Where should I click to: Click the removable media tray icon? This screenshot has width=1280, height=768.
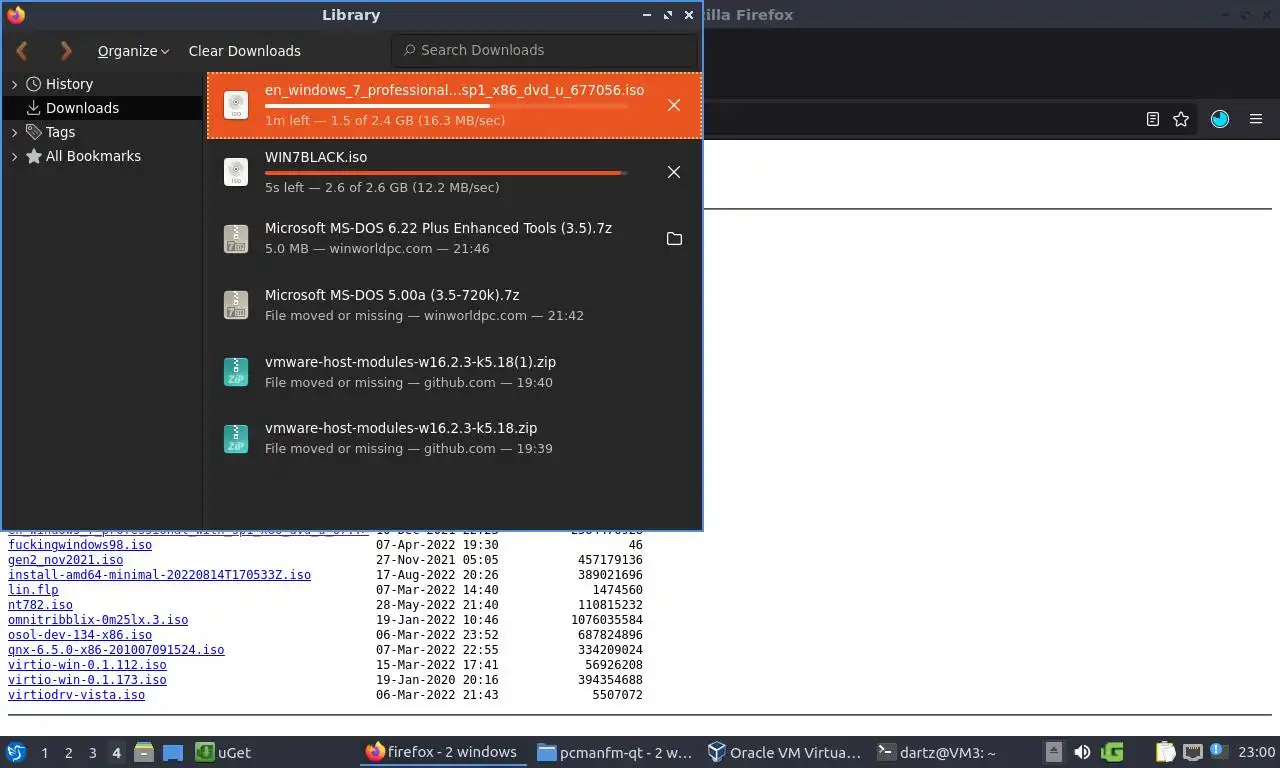1053,752
